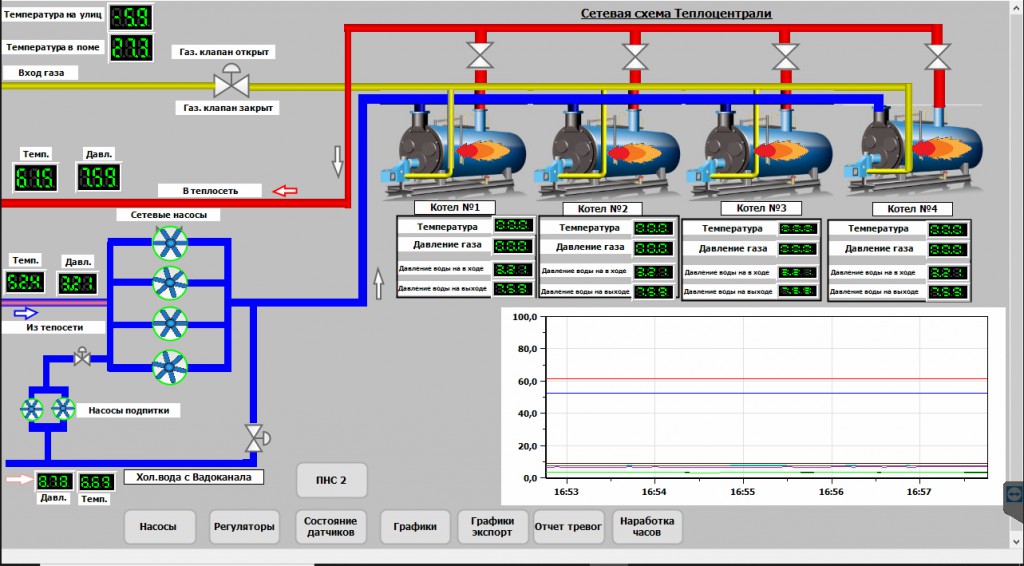Screen dimensions: 1024x566
Task: Select the second network pump fan icon
Action: coord(170,283)
